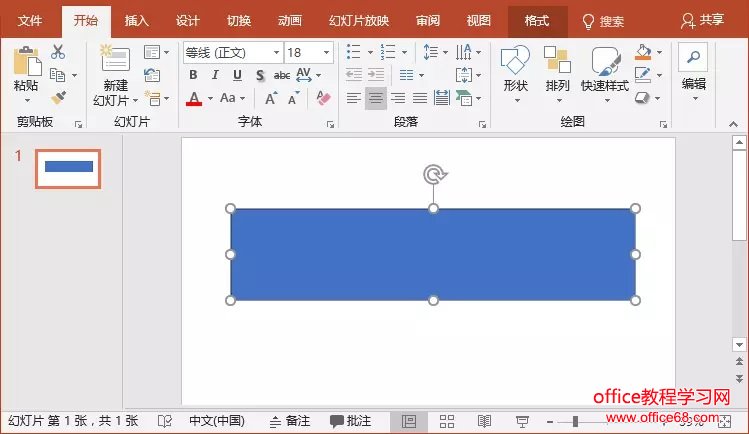This screenshot has height=434, width=749.
Task: Open the 动画 (Animations) tab
Action: pos(290,20)
